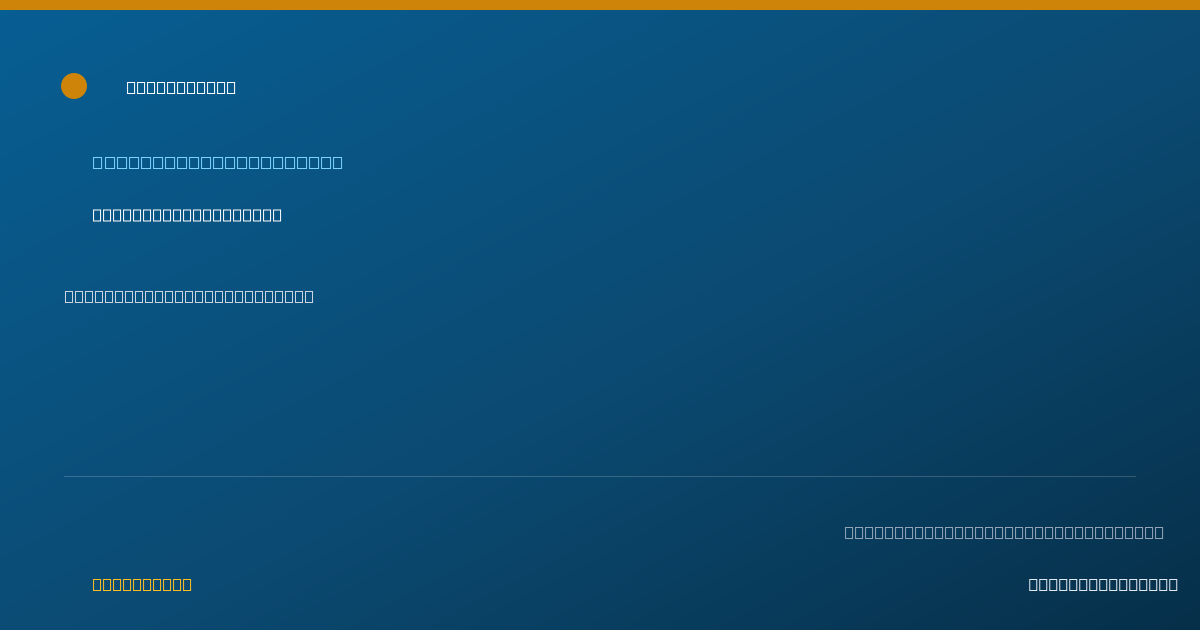1200x630 pixels.
Task: Open the gray caption text at bottom right
Action: (1004, 532)
